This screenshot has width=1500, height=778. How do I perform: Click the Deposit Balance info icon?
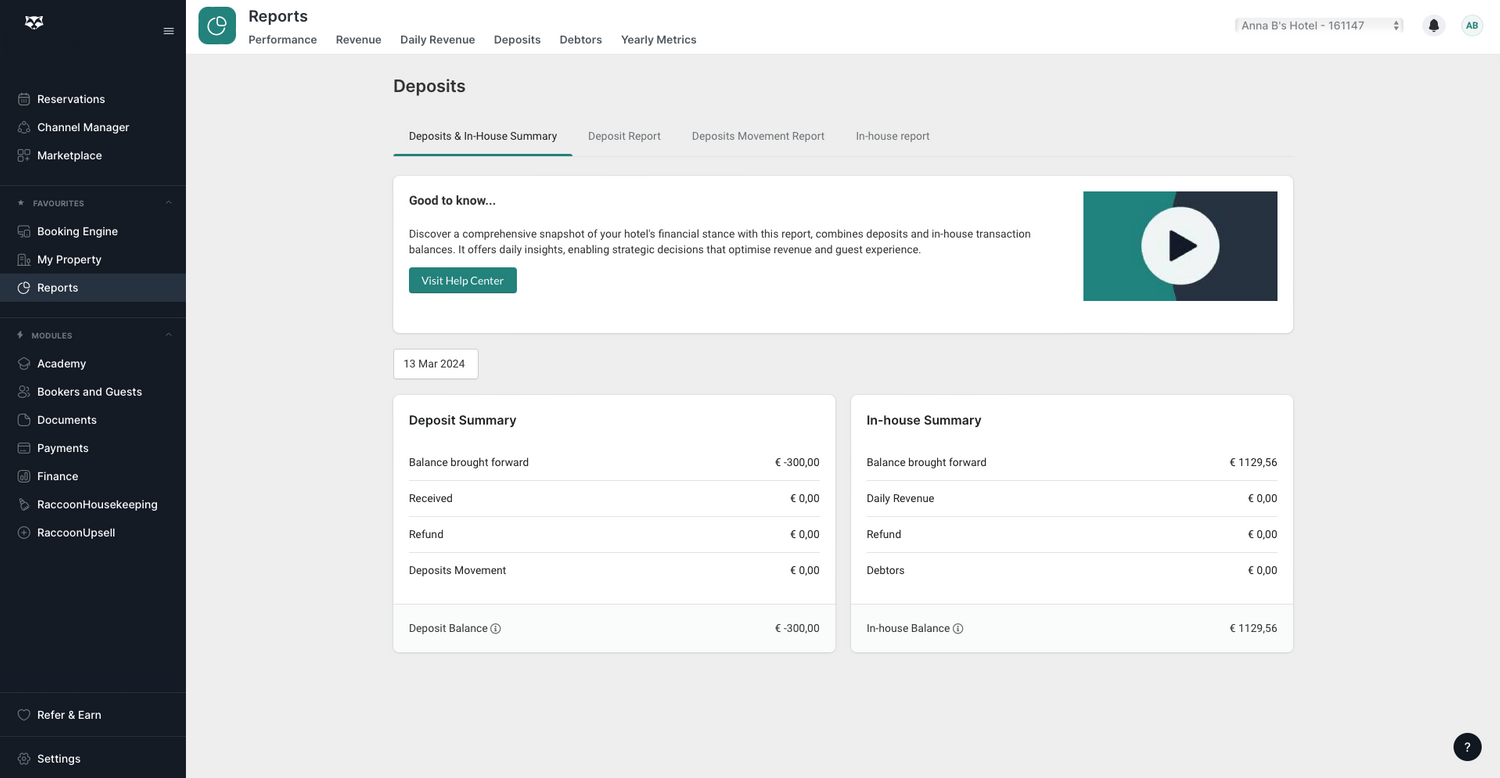click(x=496, y=629)
